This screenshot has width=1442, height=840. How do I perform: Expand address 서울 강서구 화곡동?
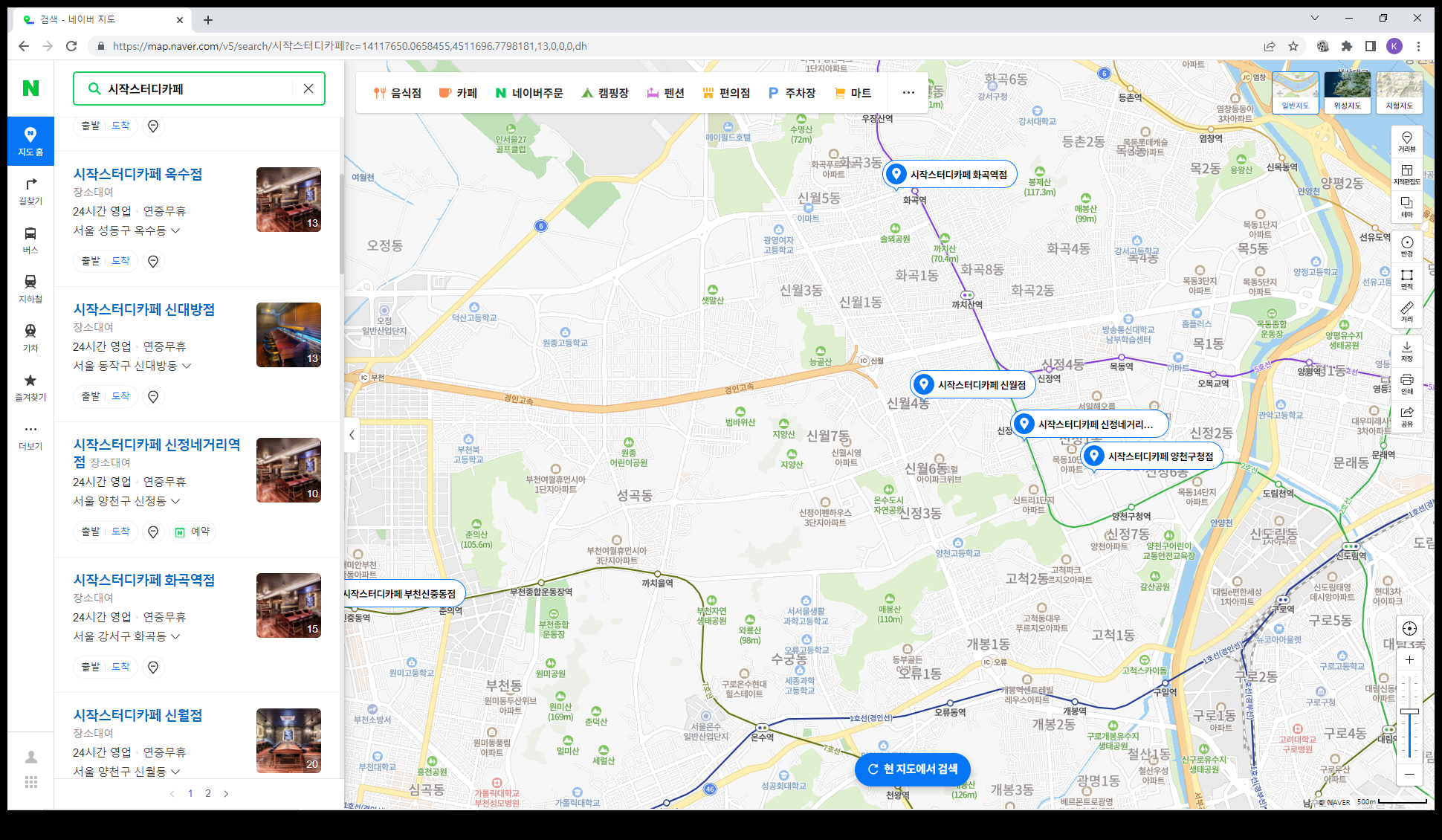point(126,636)
